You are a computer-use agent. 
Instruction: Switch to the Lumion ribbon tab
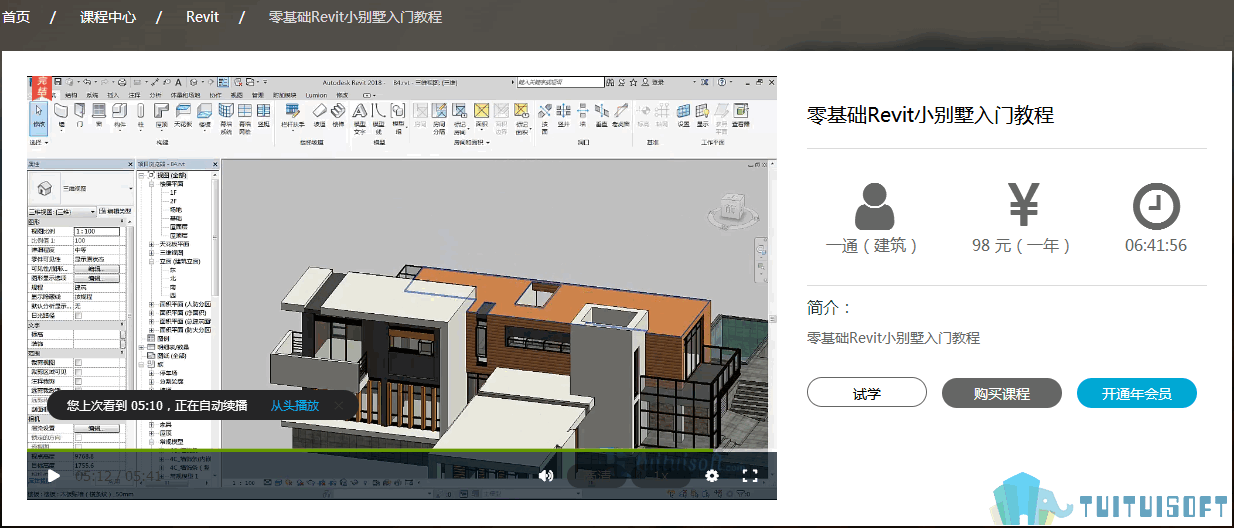tap(316, 95)
